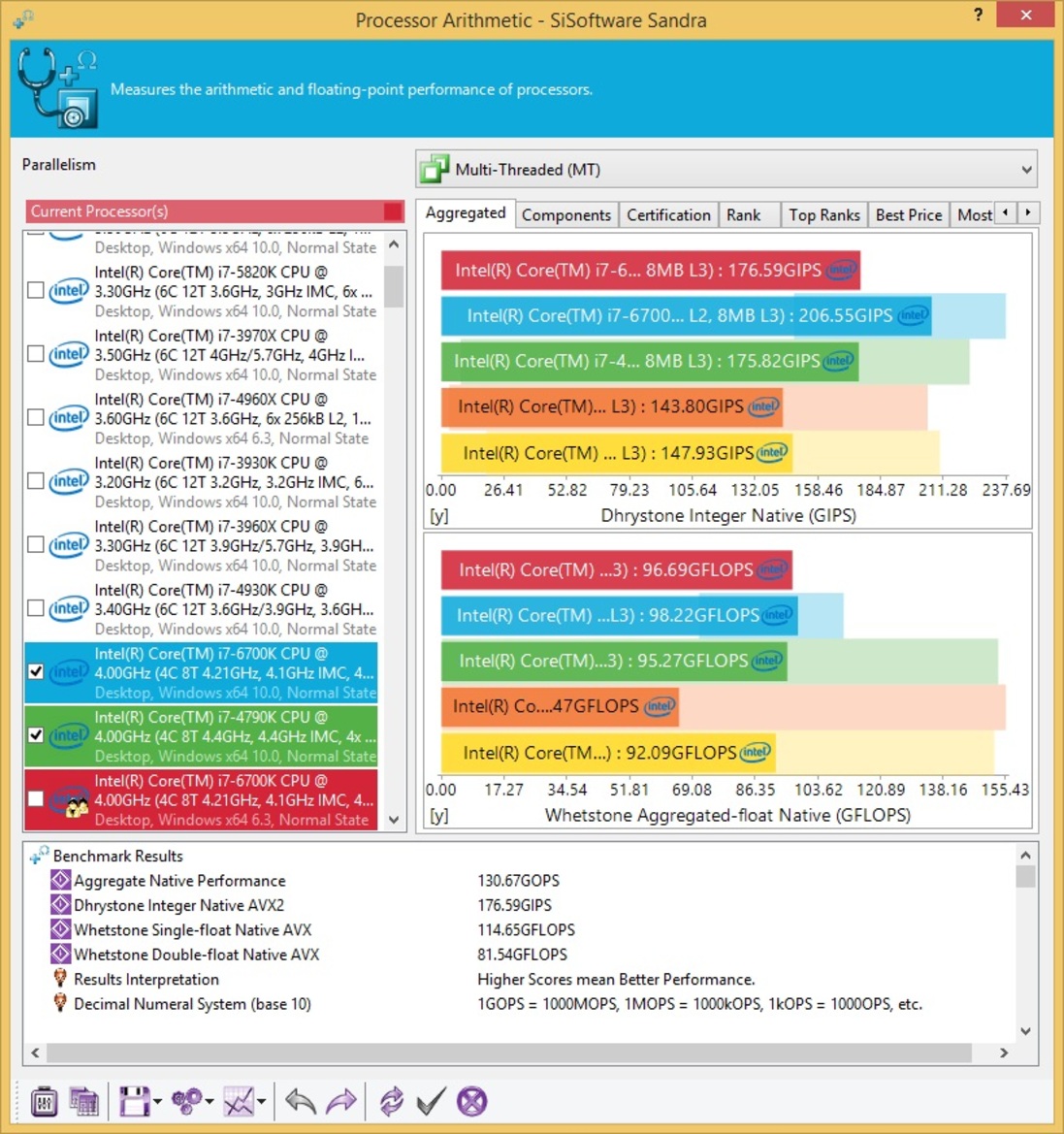Click the Intel badge on the 176.59GIPS bar
Viewport: 1064px width, 1134px height.
[x=842, y=271]
